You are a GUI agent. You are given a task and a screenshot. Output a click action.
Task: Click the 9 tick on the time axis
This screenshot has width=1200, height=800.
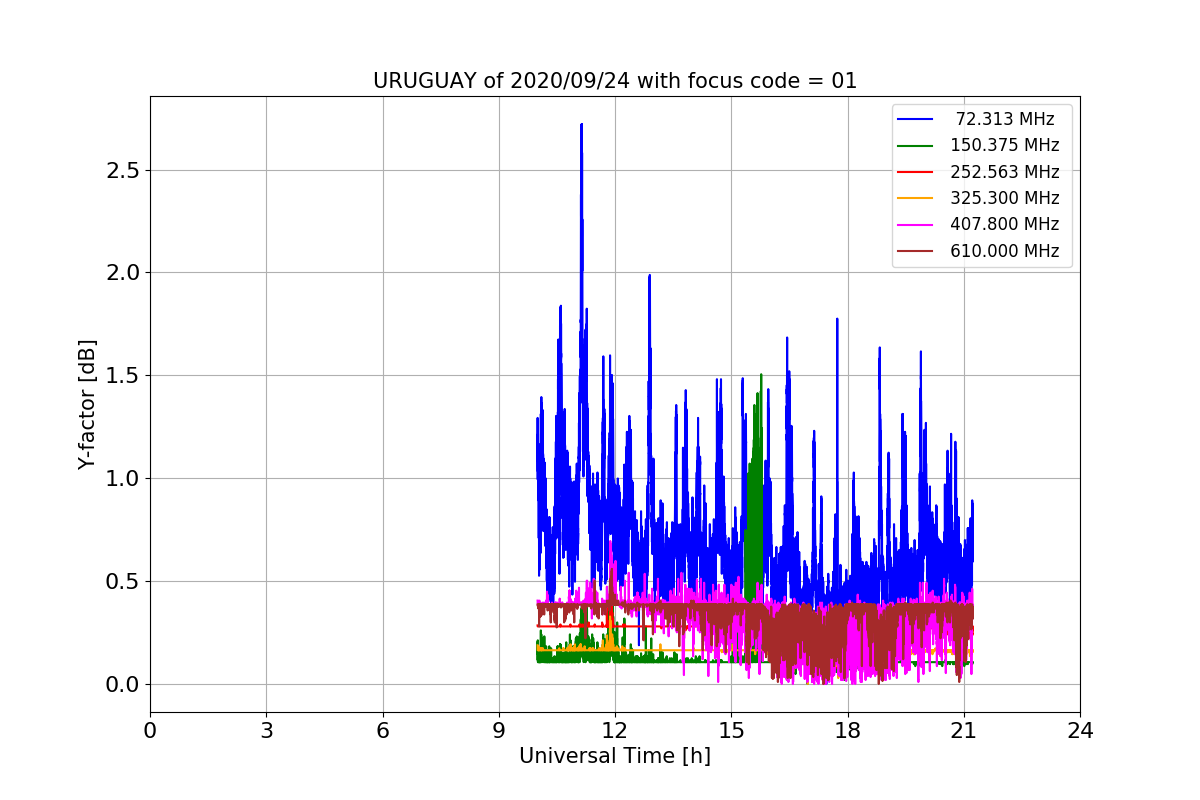(499, 731)
